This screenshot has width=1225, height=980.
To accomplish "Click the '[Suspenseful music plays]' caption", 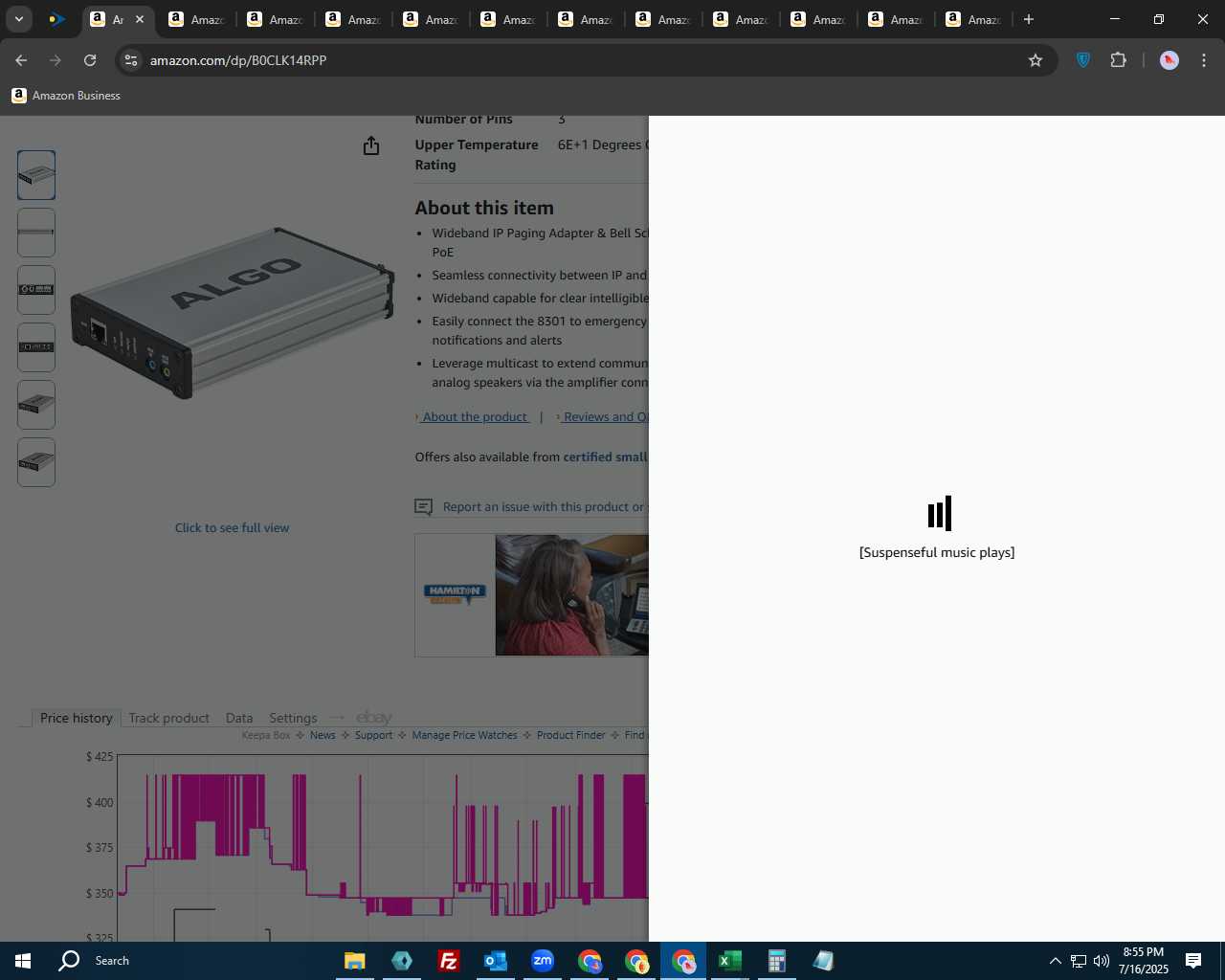I will [937, 552].
